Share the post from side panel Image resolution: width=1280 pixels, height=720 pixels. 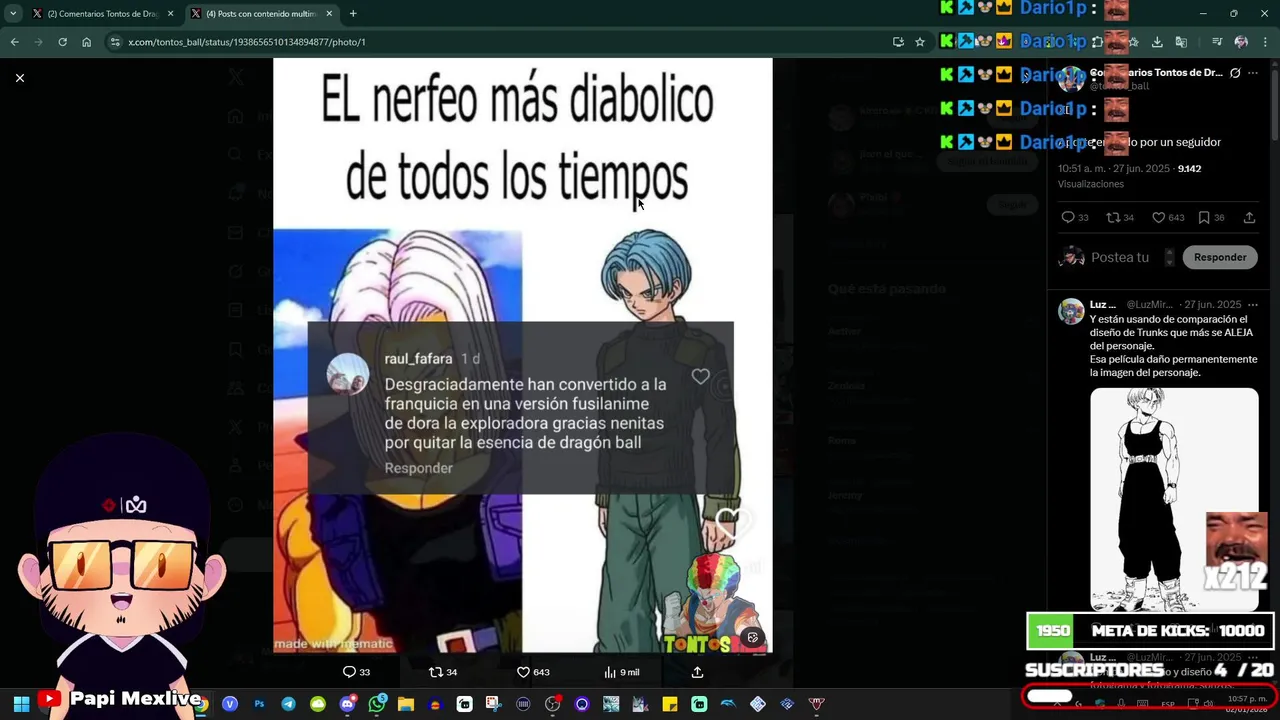(x=1249, y=217)
